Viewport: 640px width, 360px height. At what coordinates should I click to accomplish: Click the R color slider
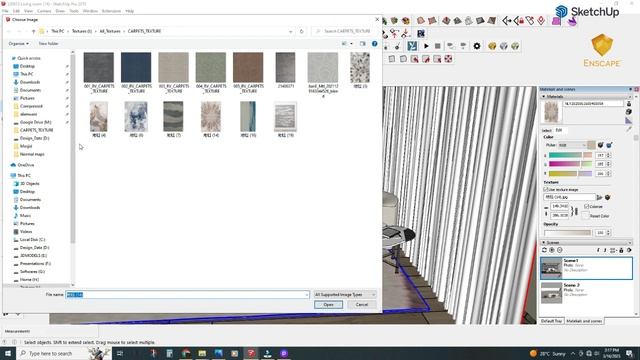pyautogui.click(x=570, y=155)
